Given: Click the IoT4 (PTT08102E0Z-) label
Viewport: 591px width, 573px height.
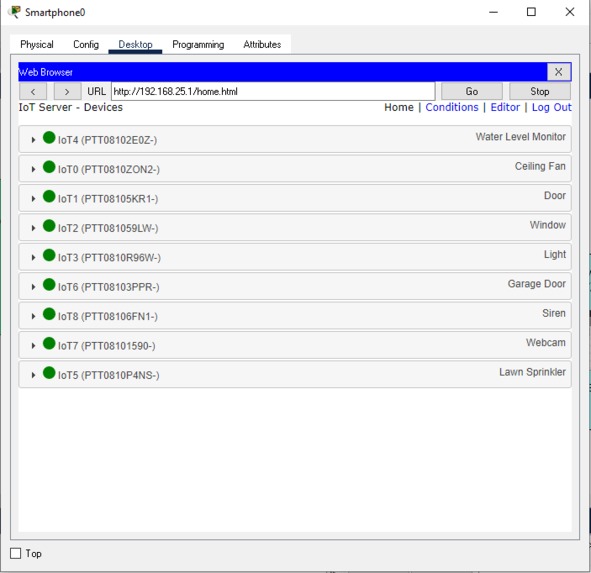Looking at the screenshot, I should coord(107,140).
